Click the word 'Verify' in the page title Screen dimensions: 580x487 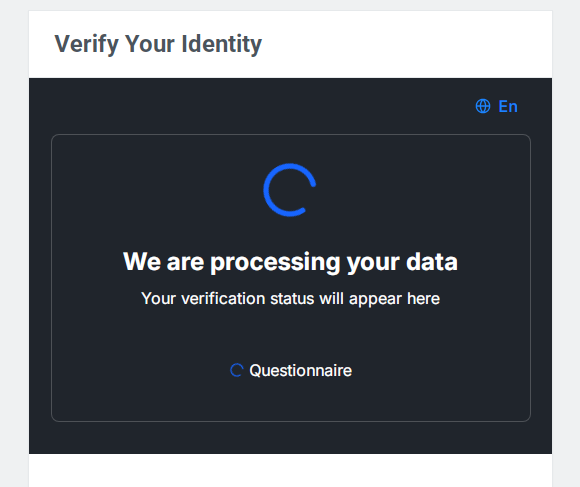[x=87, y=44]
